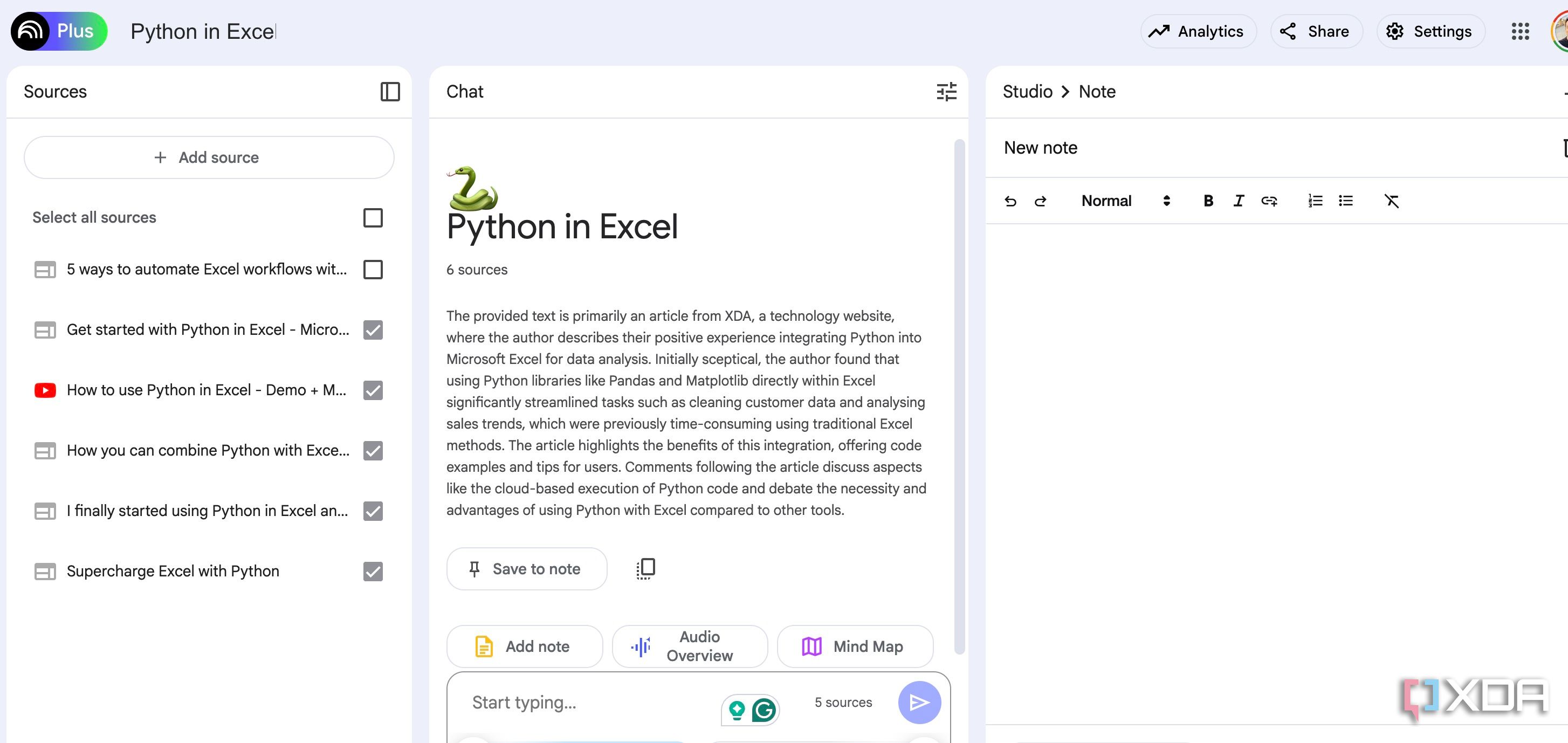Uncheck 'I finally started using Python' source
Screen dimensions: 1568x743
tap(373, 511)
